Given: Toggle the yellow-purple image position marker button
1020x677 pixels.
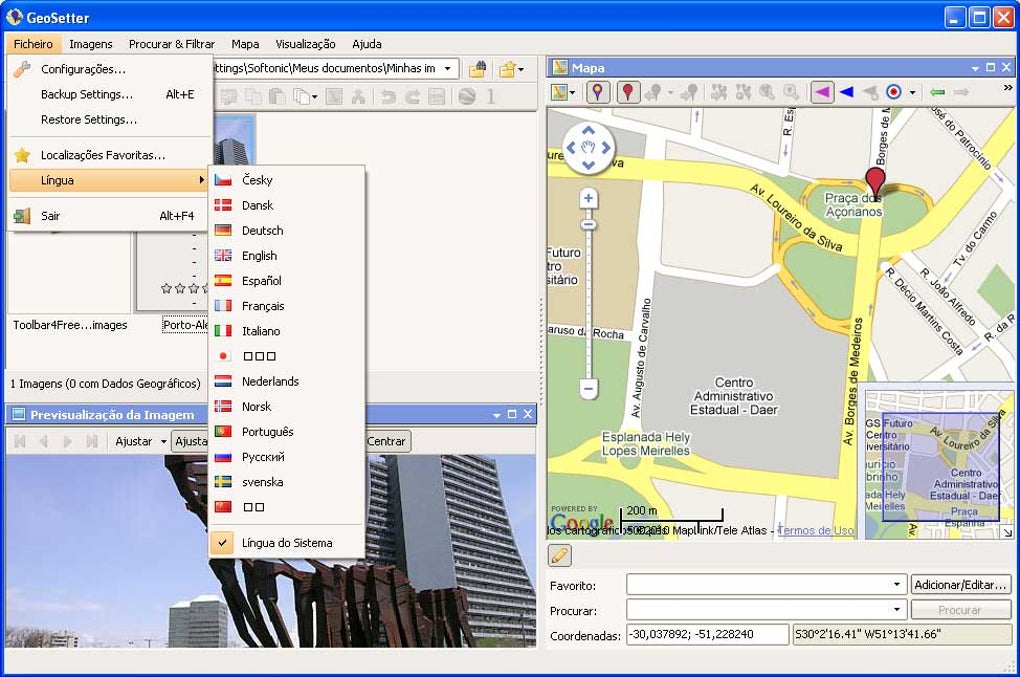Looking at the screenshot, I should 597,92.
